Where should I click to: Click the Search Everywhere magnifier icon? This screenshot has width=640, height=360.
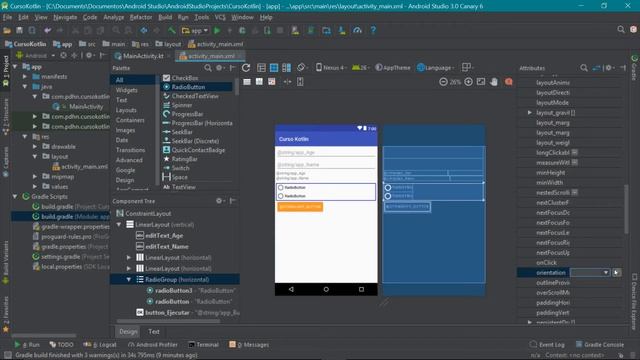(x=621, y=29)
